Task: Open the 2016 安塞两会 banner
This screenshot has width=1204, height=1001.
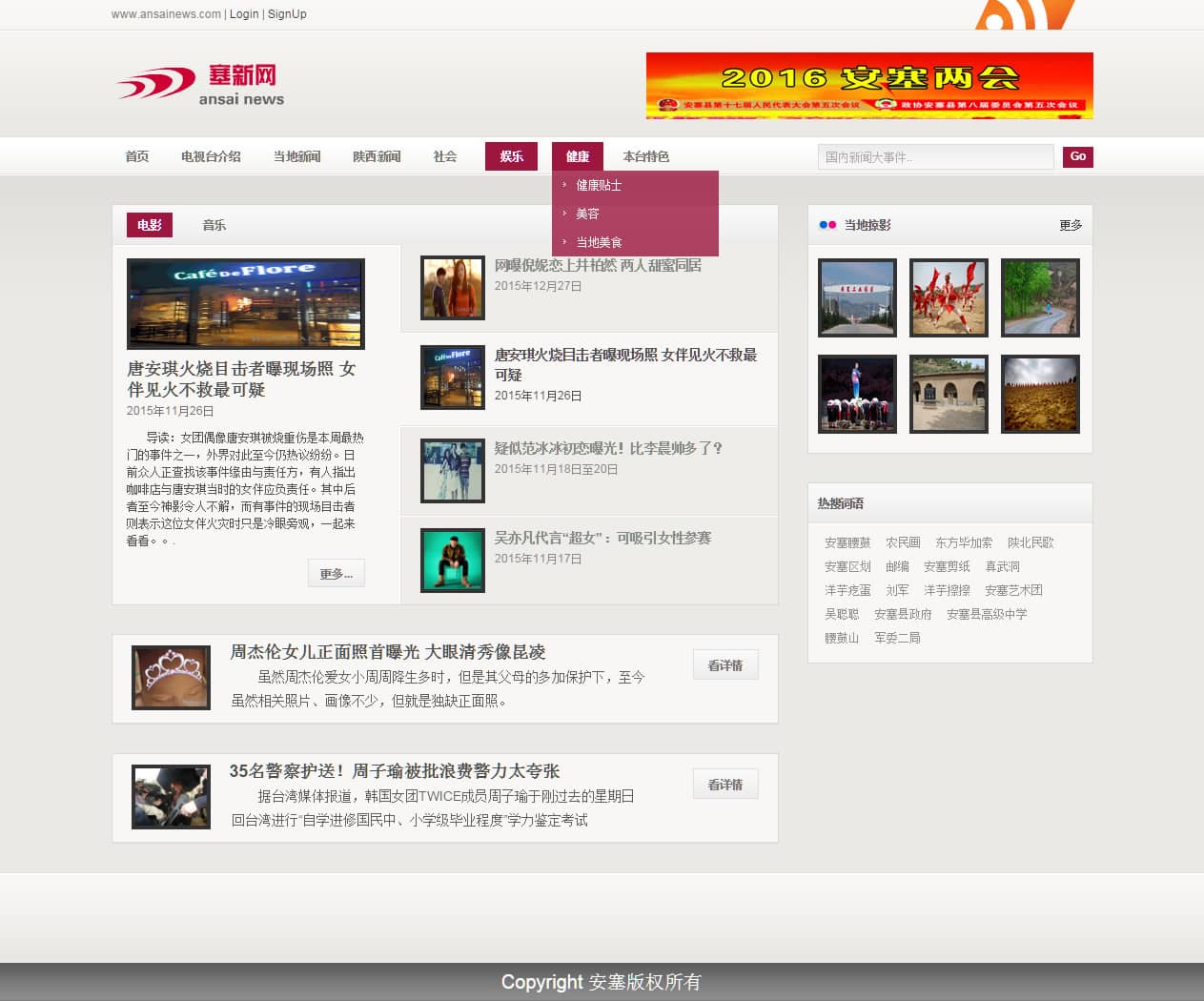Action: [x=868, y=86]
